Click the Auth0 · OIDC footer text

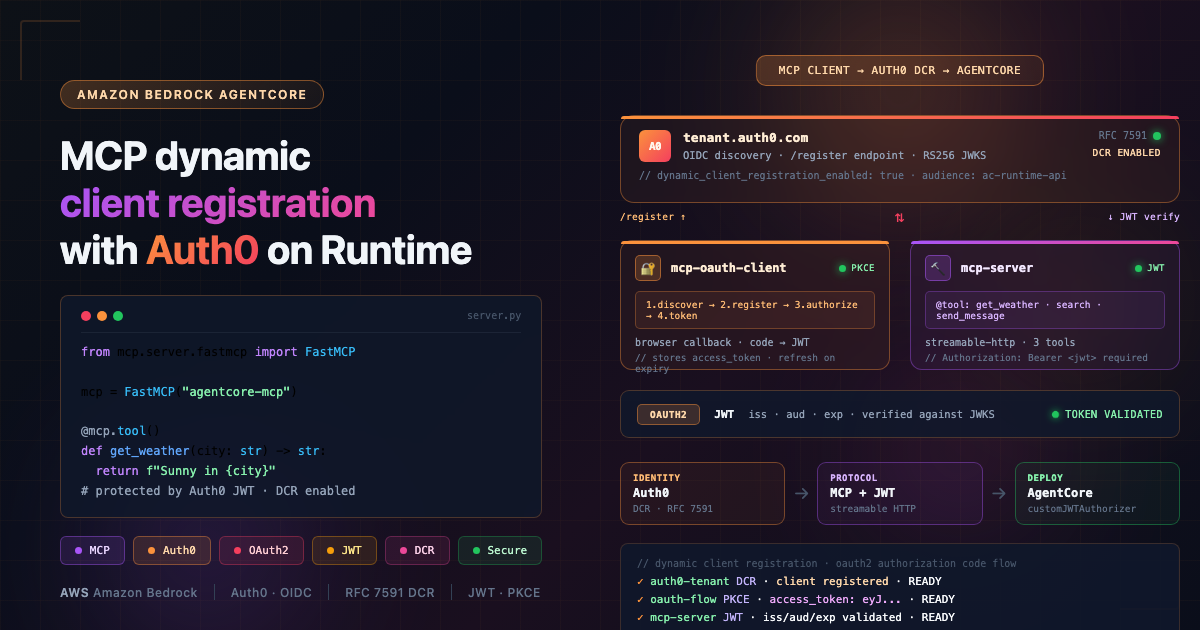[x=271, y=593]
